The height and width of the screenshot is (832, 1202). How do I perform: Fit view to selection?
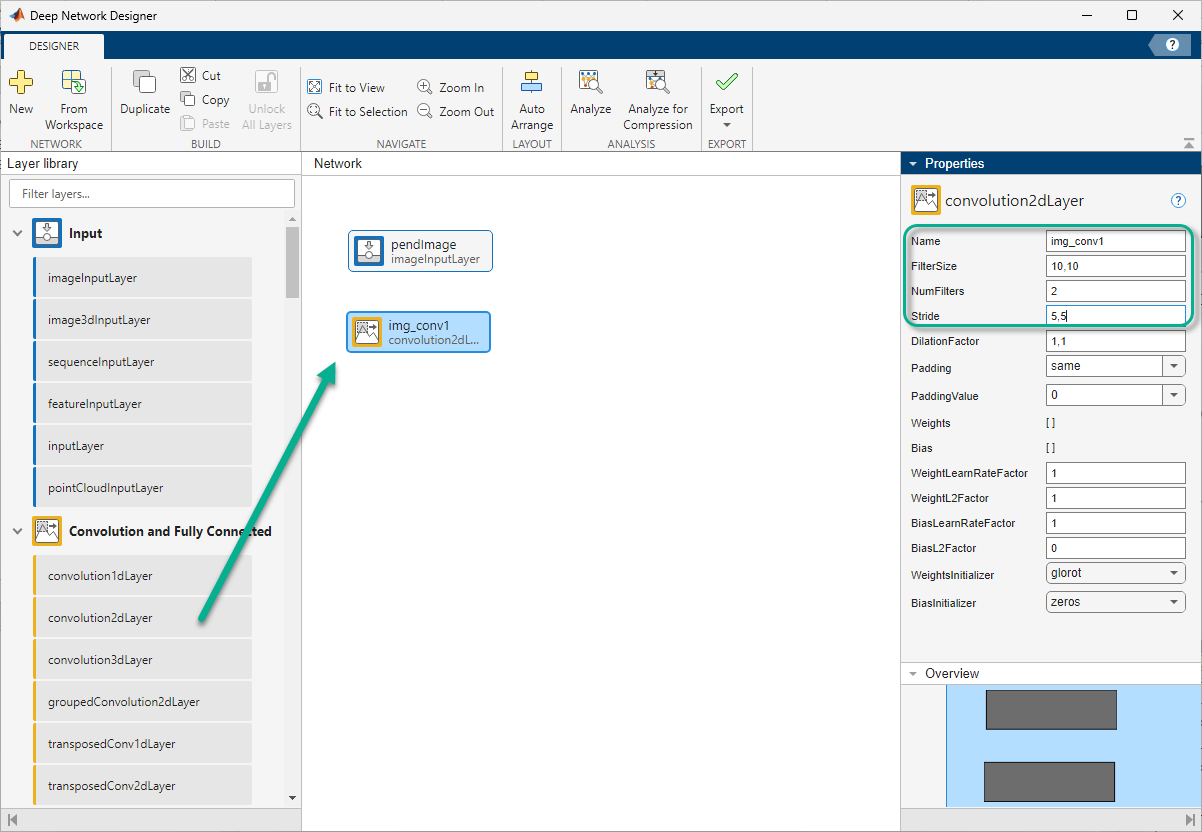click(357, 112)
